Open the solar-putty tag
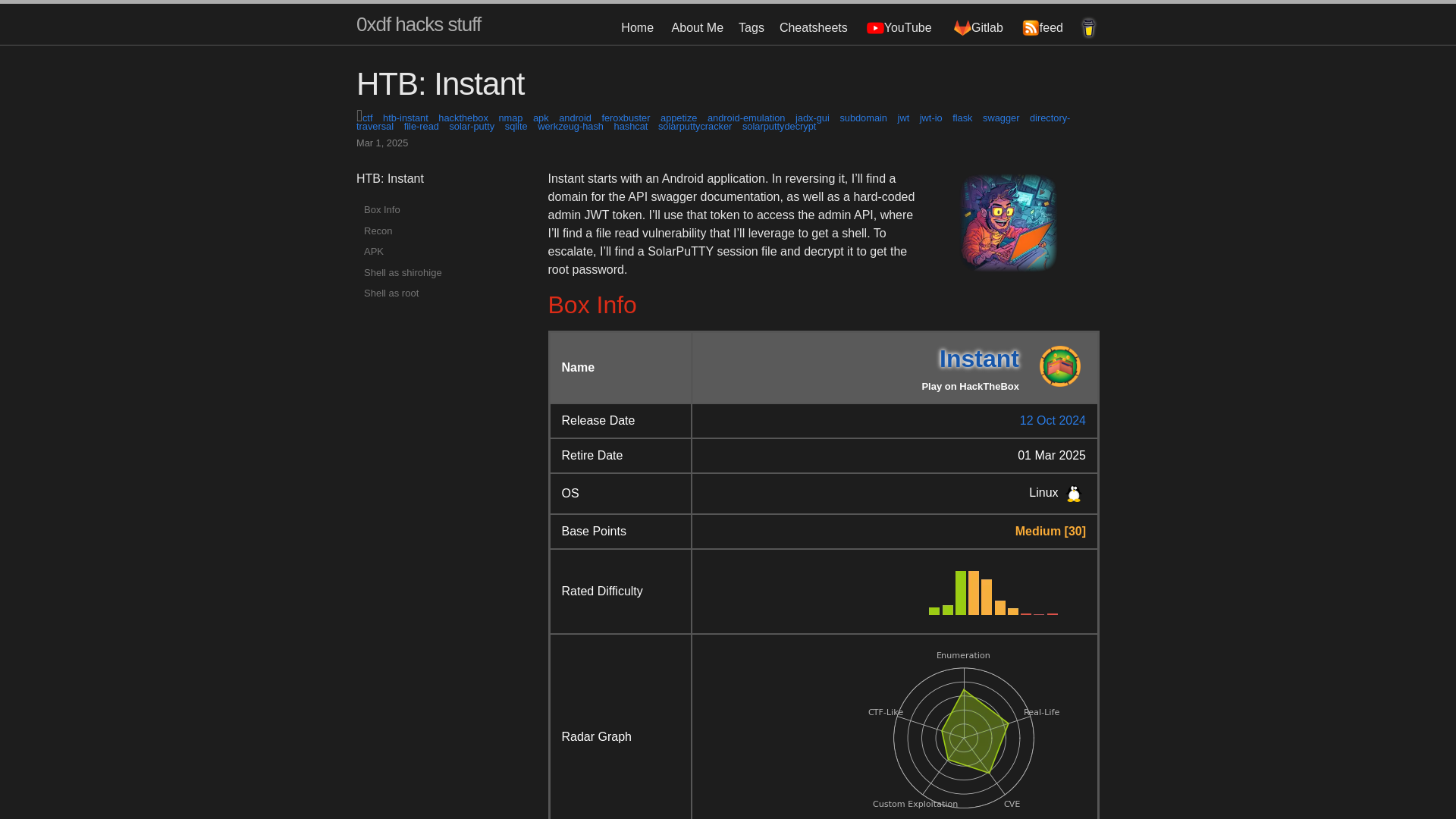 [x=472, y=127]
